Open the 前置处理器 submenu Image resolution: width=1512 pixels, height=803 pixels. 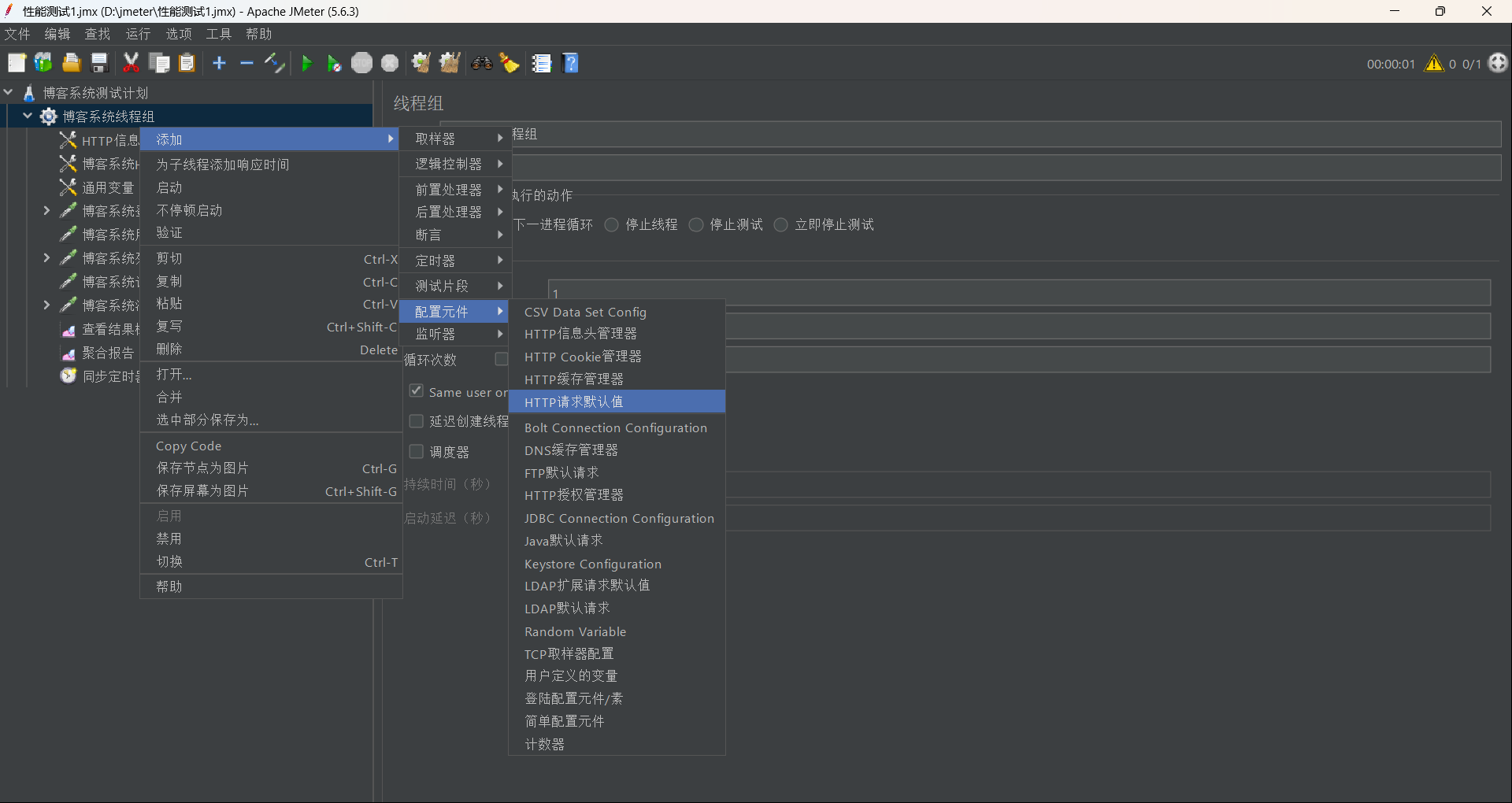point(455,190)
